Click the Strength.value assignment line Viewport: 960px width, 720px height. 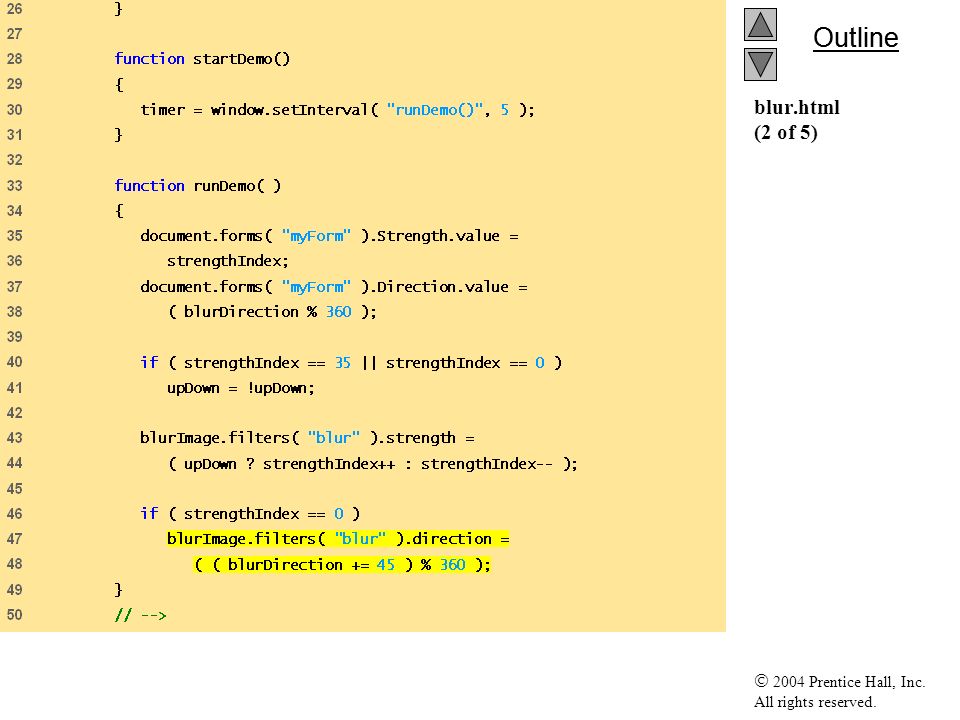pyautogui.click(x=329, y=236)
